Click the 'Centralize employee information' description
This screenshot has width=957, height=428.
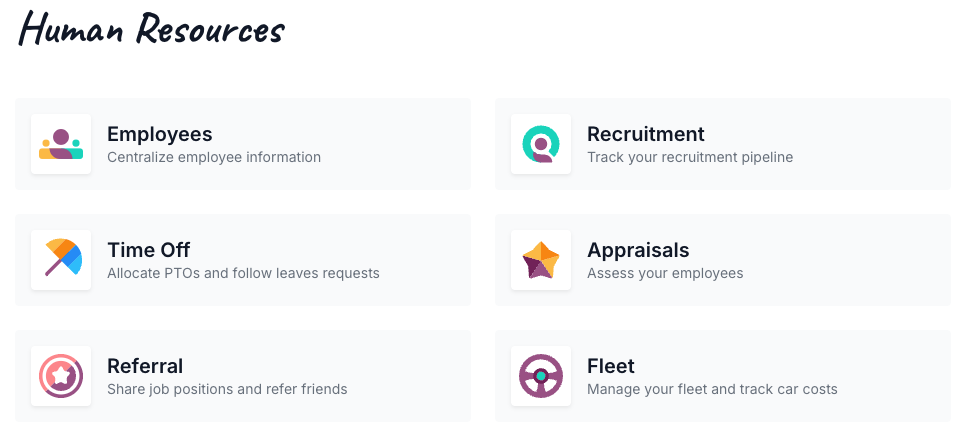[x=214, y=157]
